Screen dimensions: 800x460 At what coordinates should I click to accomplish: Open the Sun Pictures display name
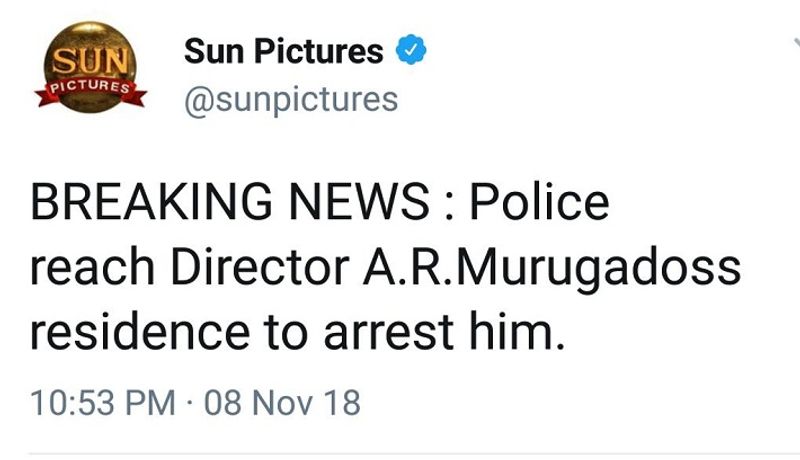point(284,51)
